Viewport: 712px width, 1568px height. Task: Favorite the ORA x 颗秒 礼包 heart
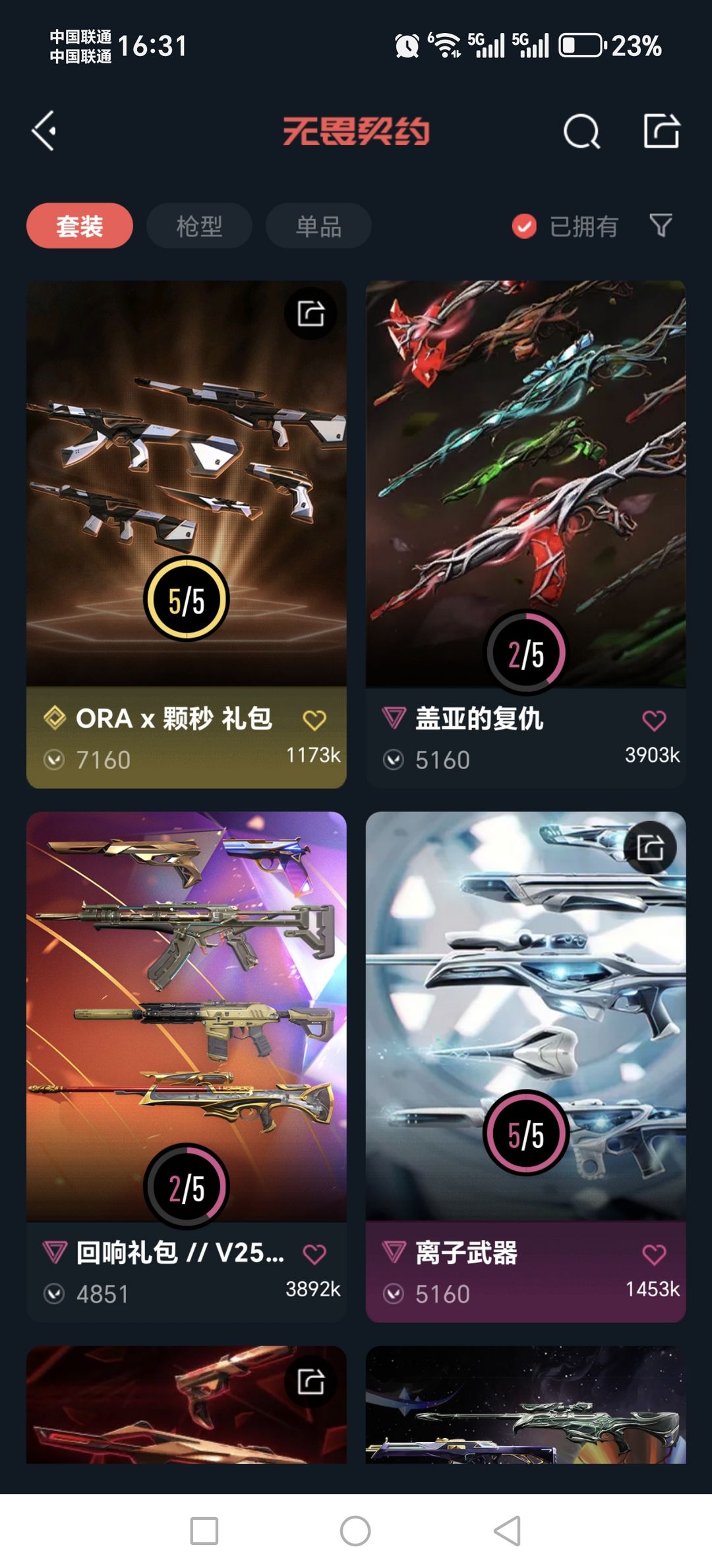click(x=314, y=720)
